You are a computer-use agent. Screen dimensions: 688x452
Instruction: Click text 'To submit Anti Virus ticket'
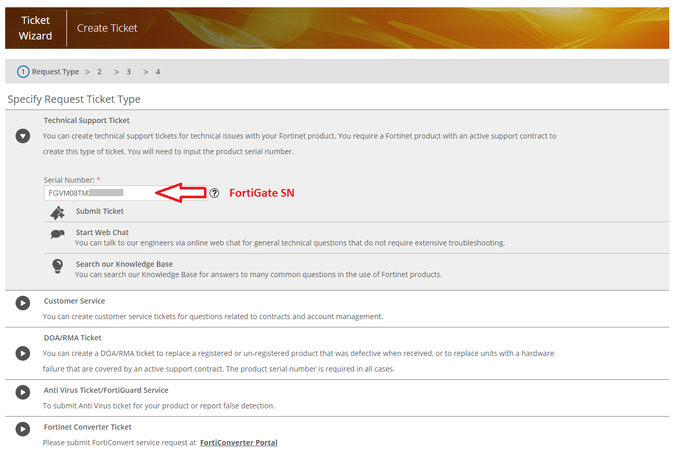[158, 406]
